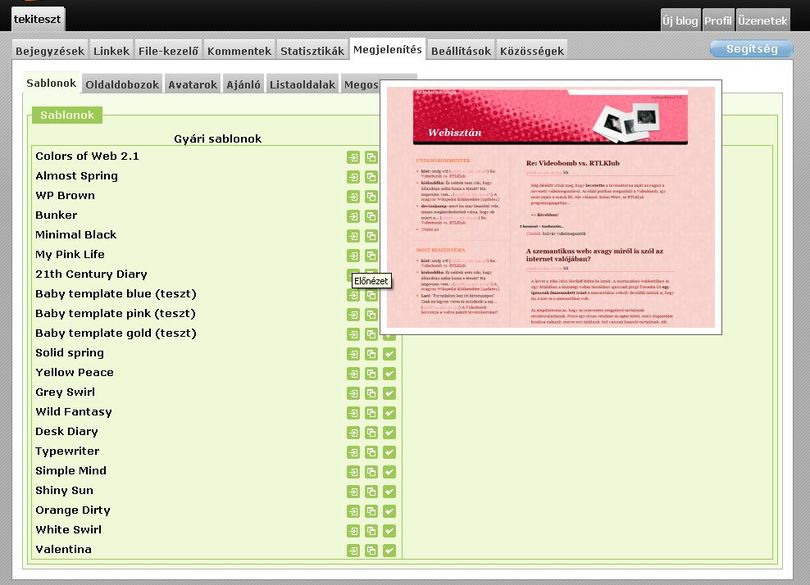The image size is (810, 585).
Task: Click the Webisztán template preview thumbnail
Action: pyautogui.click(x=551, y=207)
